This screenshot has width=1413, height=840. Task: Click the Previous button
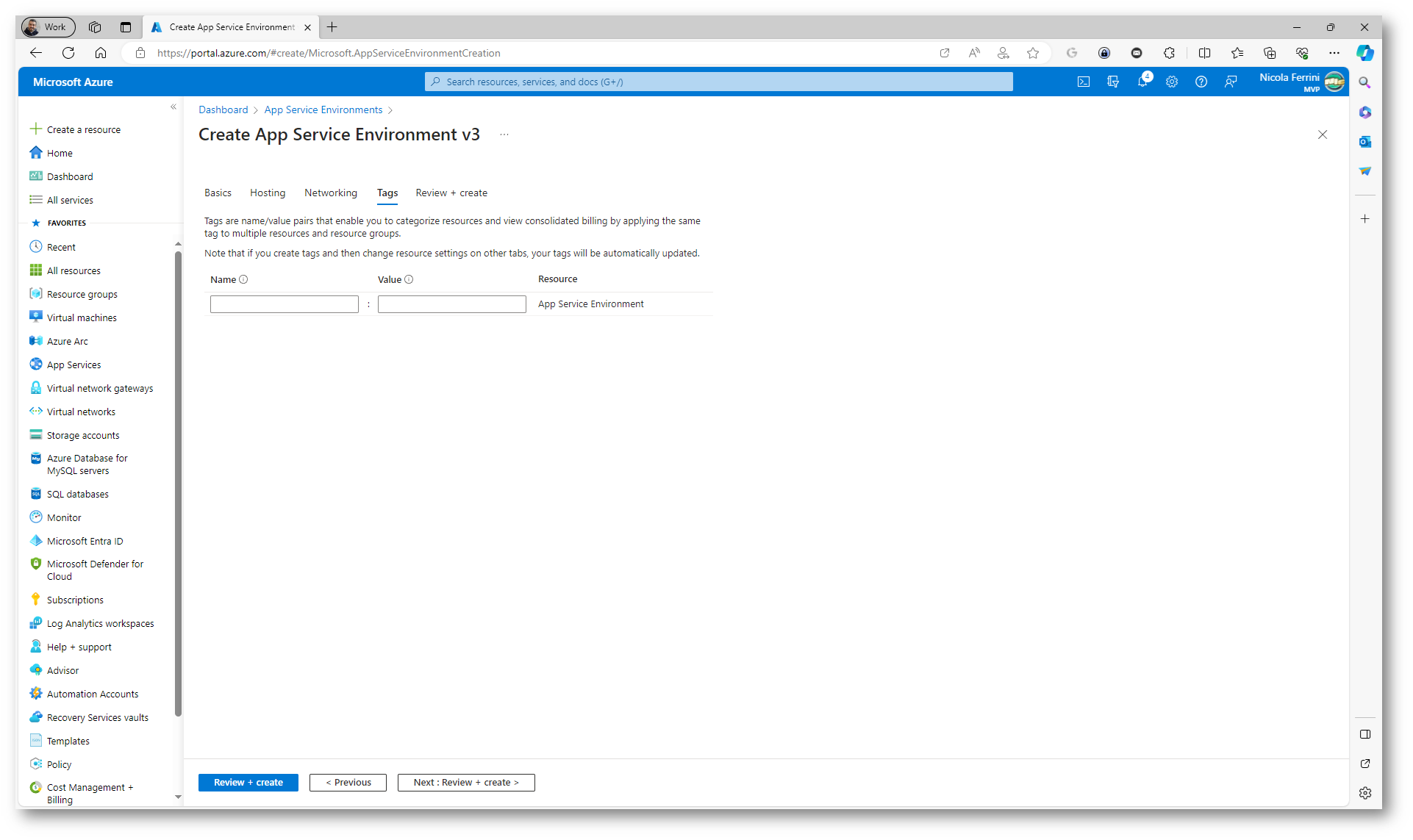(348, 782)
